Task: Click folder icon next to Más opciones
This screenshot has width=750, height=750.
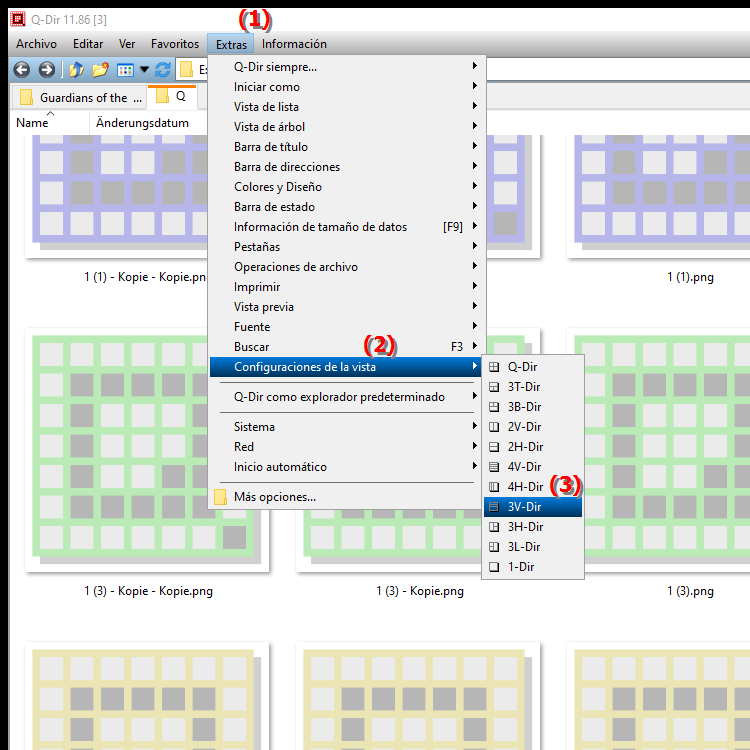Action: tap(221, 497)
